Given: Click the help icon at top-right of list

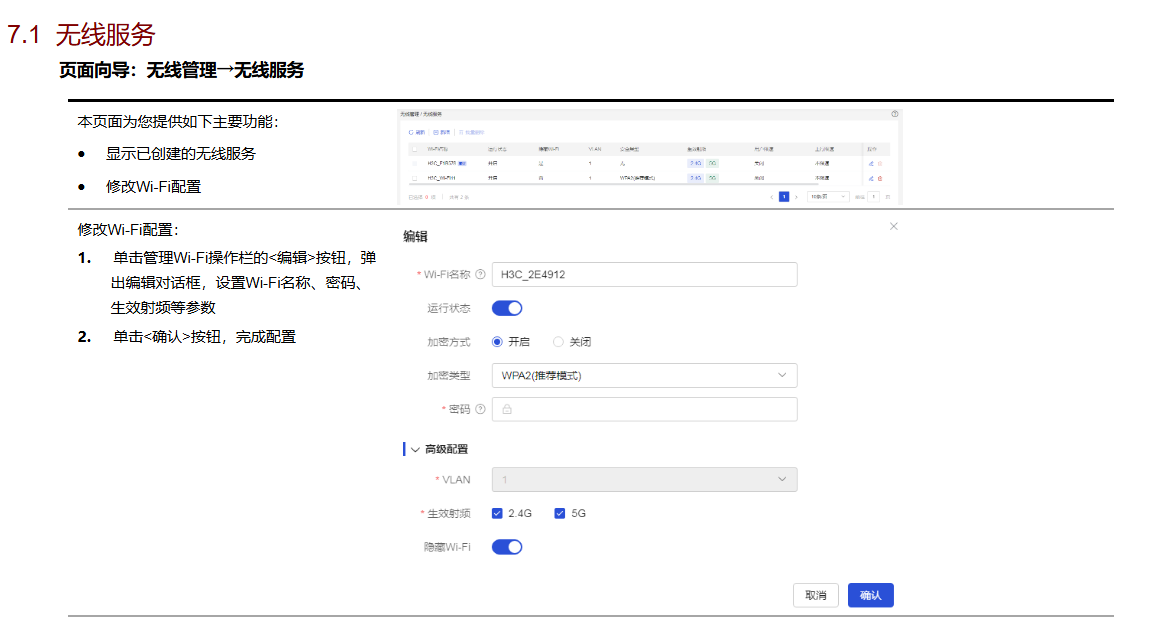Looking at the screenshot, I should tap(894, 115).
